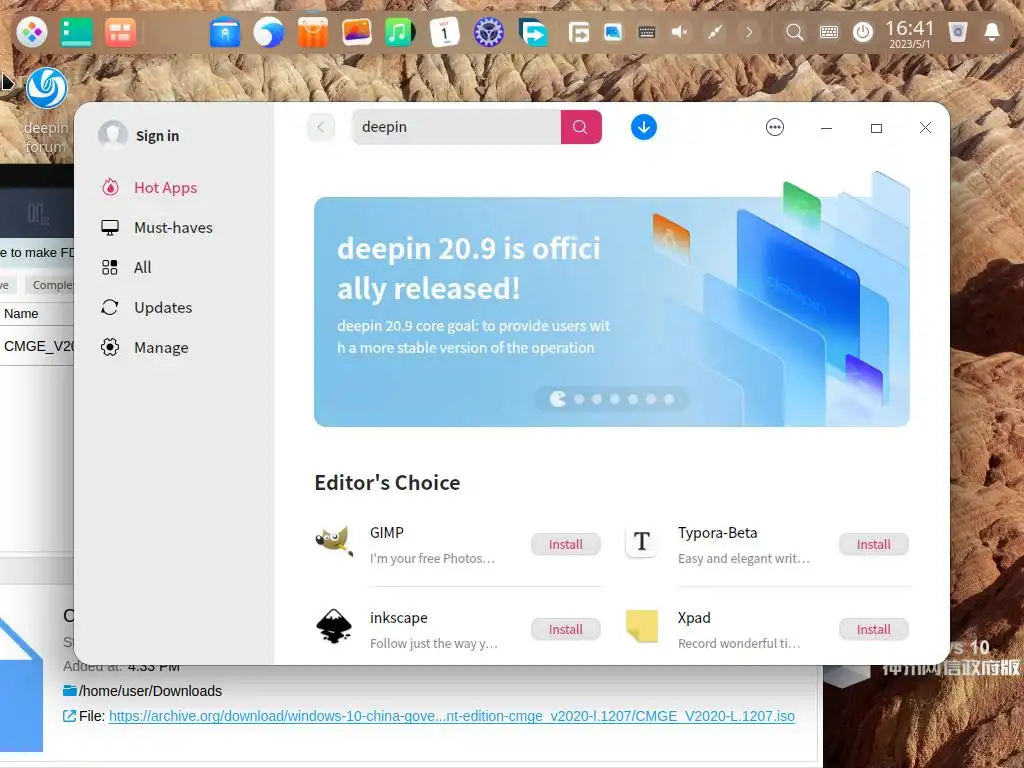Screen dimensions: 1024x768
Task: Click the power shutdown button in the dock
Action: (x=863, y=31)
